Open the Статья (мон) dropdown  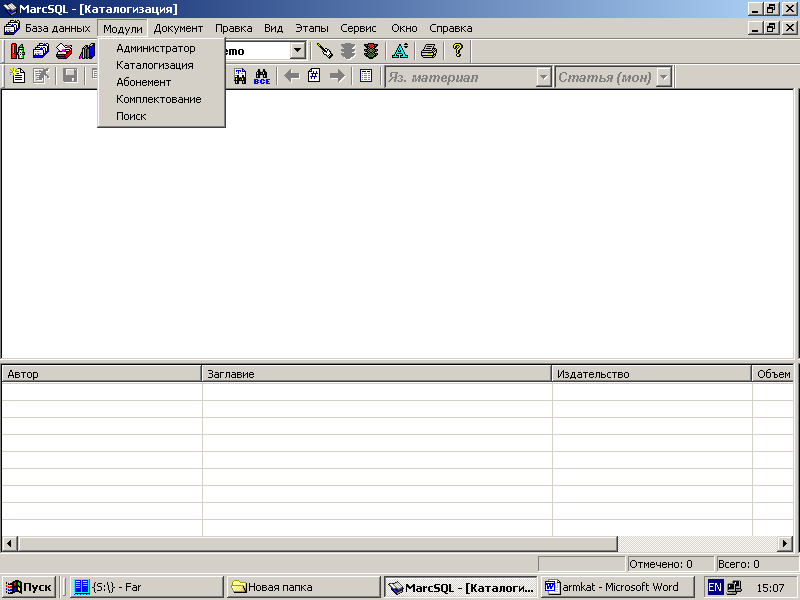(x=663, y=78)
